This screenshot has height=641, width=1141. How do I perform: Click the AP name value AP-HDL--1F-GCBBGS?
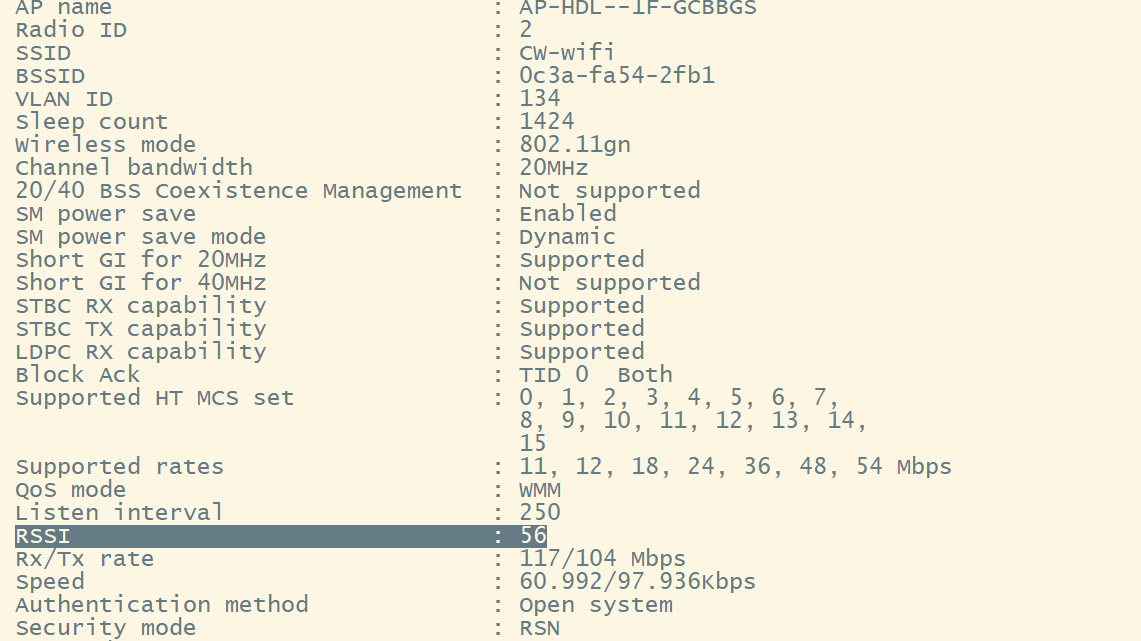pyautogui.click(x=637, y=8)
